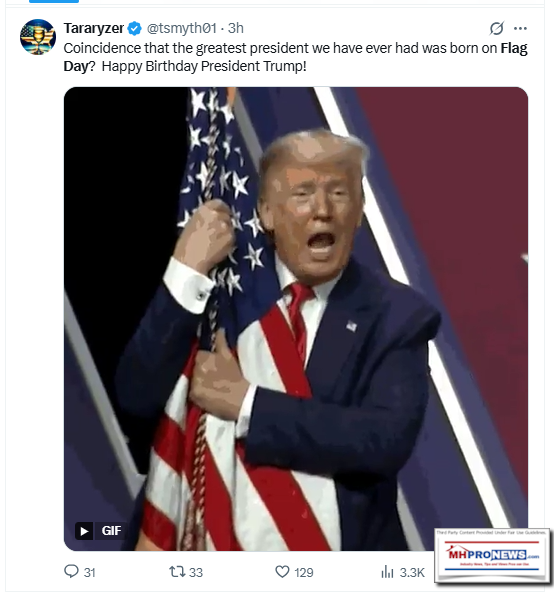Screen dimensions: 554x592
Task: Open the Grok explain-post icon
Action: pyautogui.click(x=496, y=28)
